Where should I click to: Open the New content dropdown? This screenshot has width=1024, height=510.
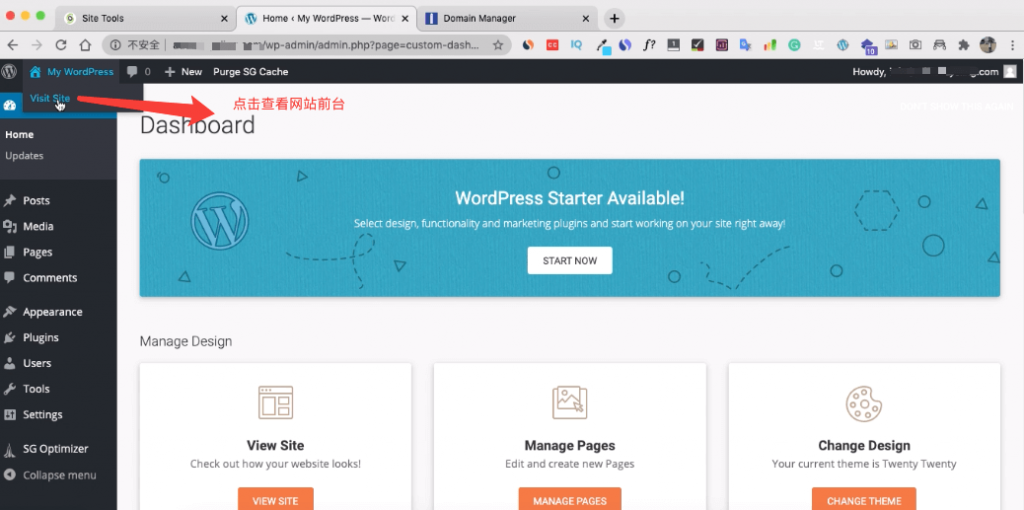184,72
